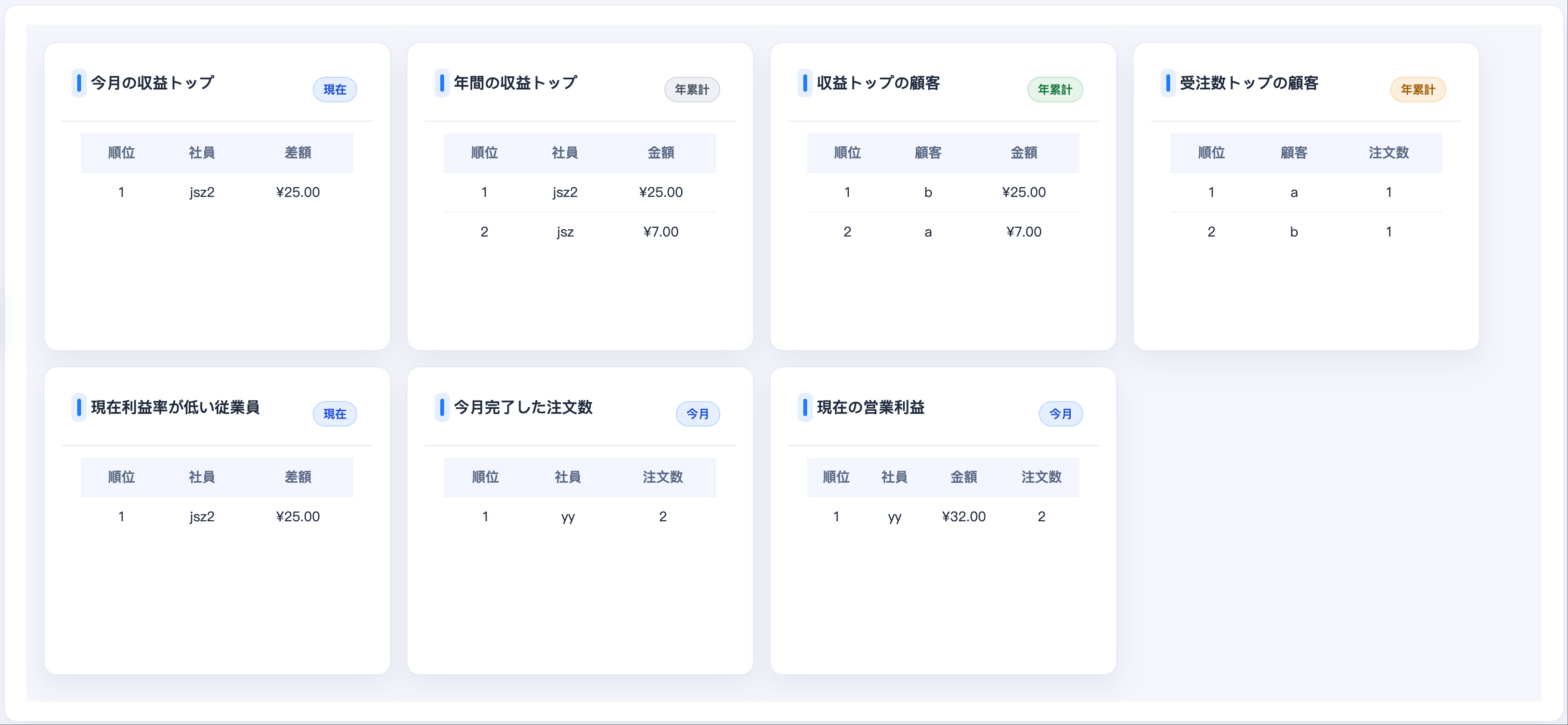The height and width of the screenshot is (725, 1568).
Task: Click ¥25.00 value in 今月の収益トップ
Action: [x=298, y=193]
